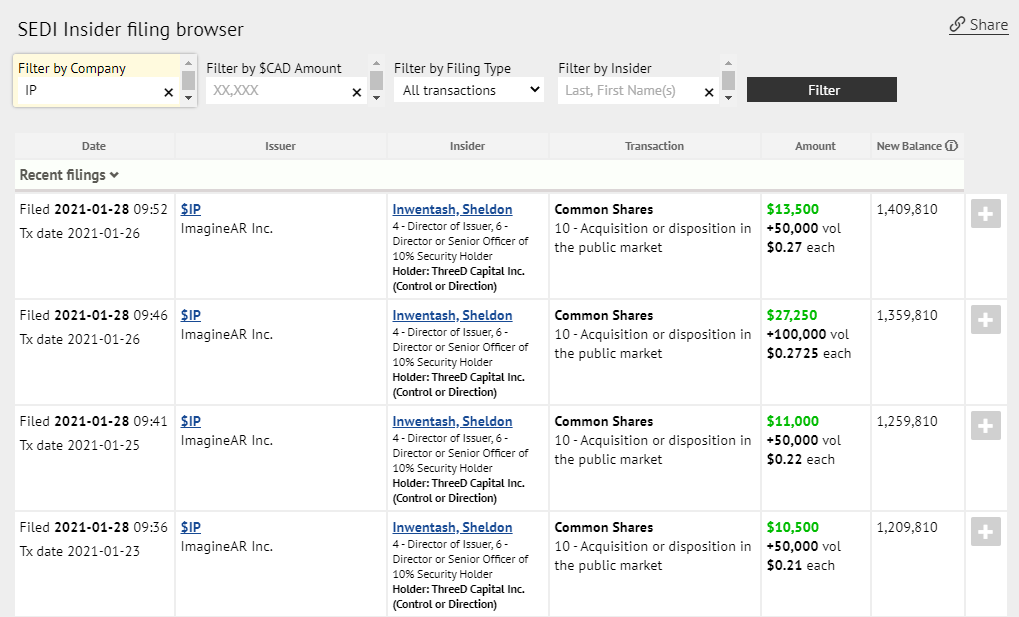Expand the first filing row plus icon

[985, 214]
